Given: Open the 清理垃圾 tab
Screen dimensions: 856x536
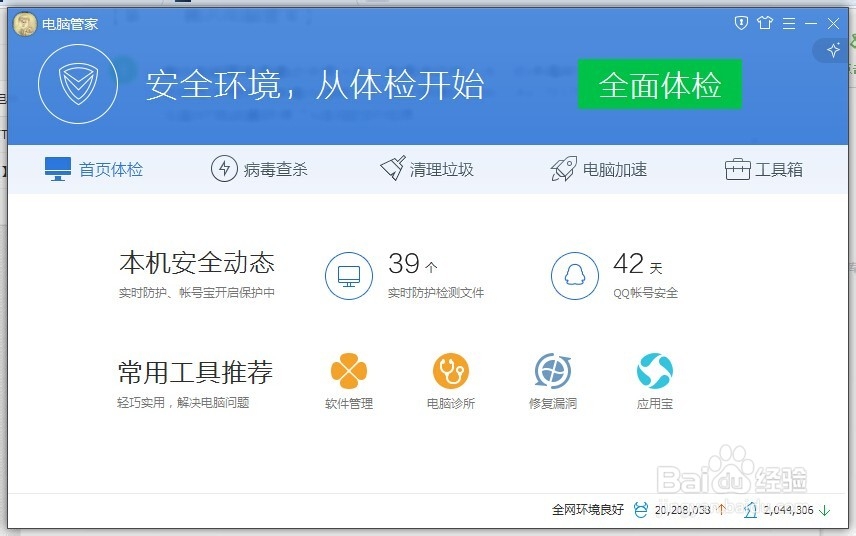Looking at the screenshot, I should coord(427,169).
